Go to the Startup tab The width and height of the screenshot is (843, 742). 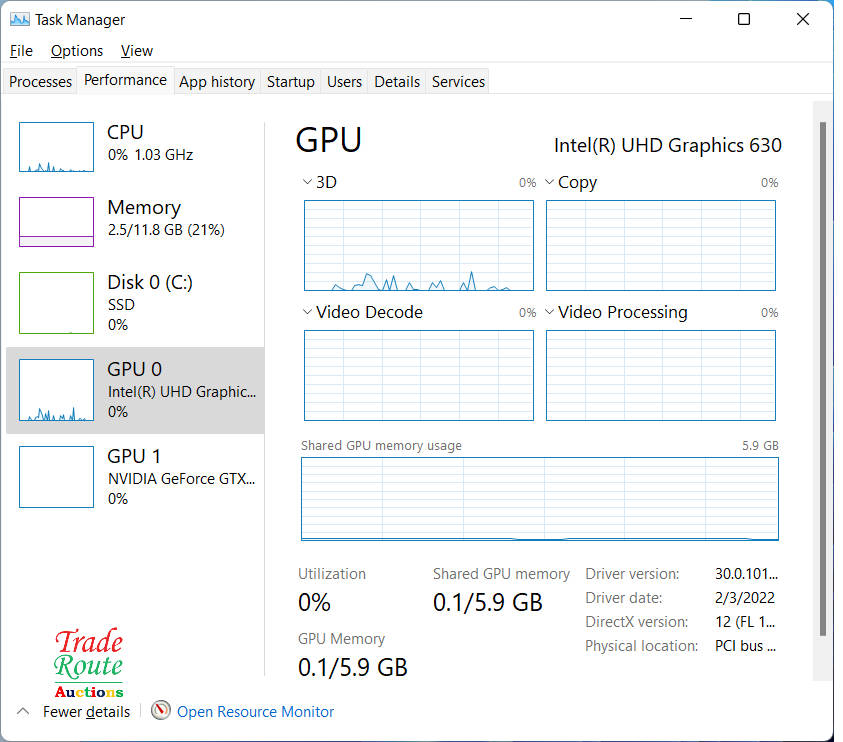point(291,82)
